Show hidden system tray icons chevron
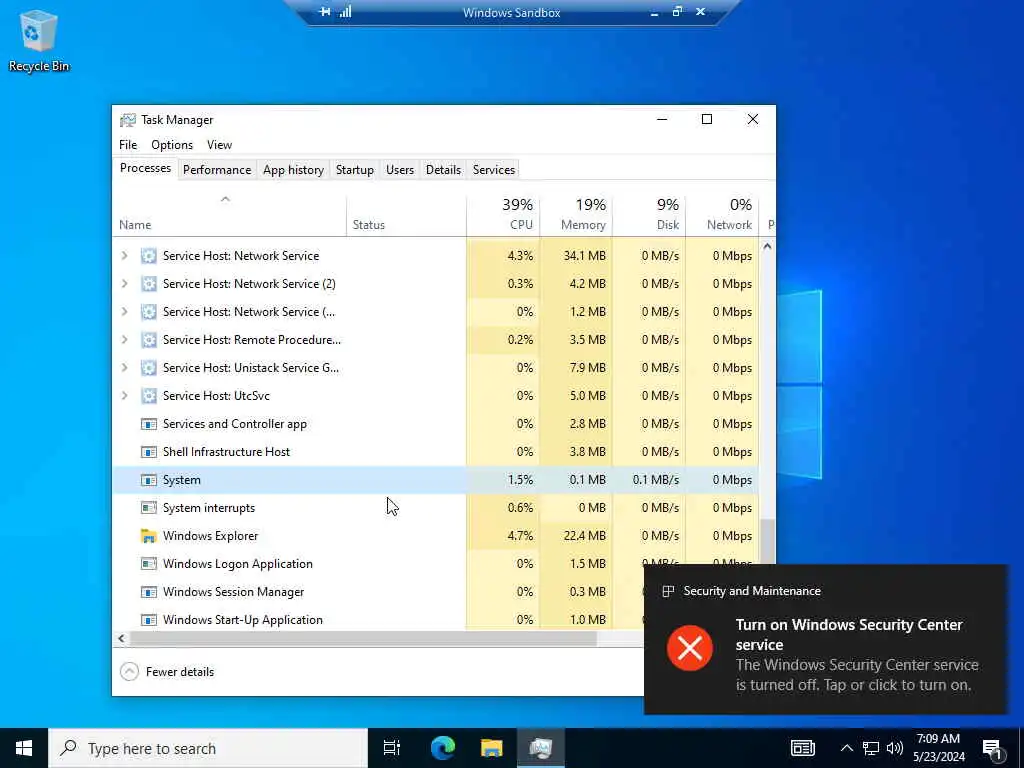This screenshot has height=768, width=1024. click(846, 748)
